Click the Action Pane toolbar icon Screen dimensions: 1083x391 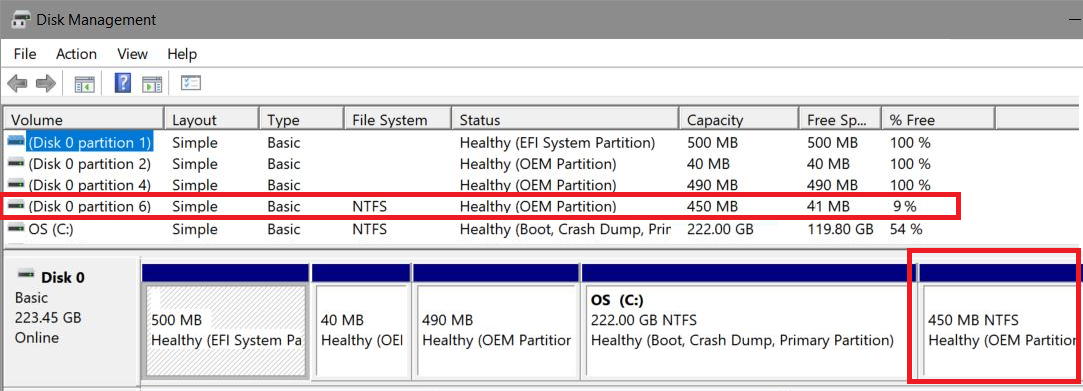(x=152, y=84)
